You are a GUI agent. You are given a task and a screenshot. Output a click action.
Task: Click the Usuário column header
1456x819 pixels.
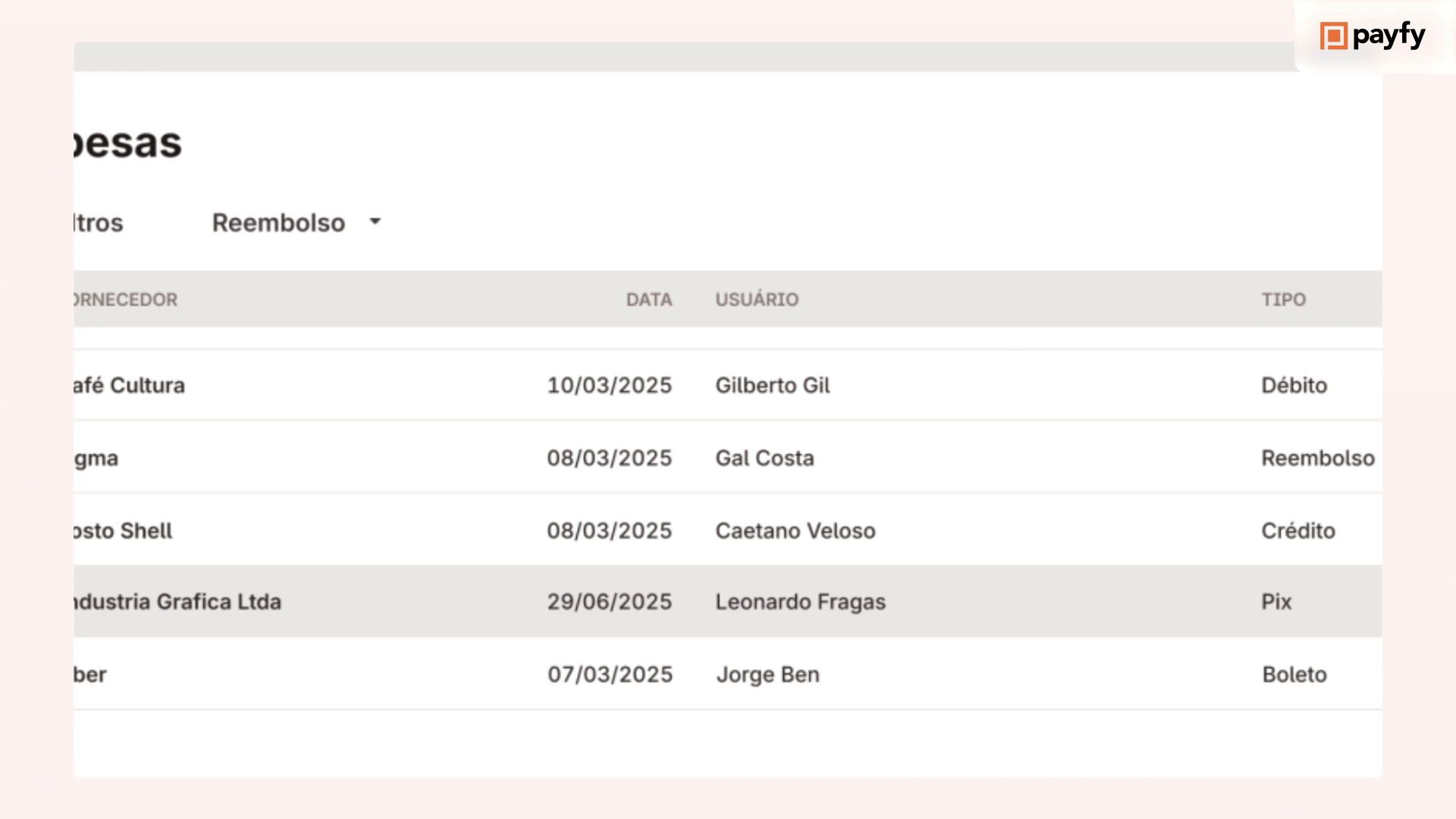[x=757, y=300]
